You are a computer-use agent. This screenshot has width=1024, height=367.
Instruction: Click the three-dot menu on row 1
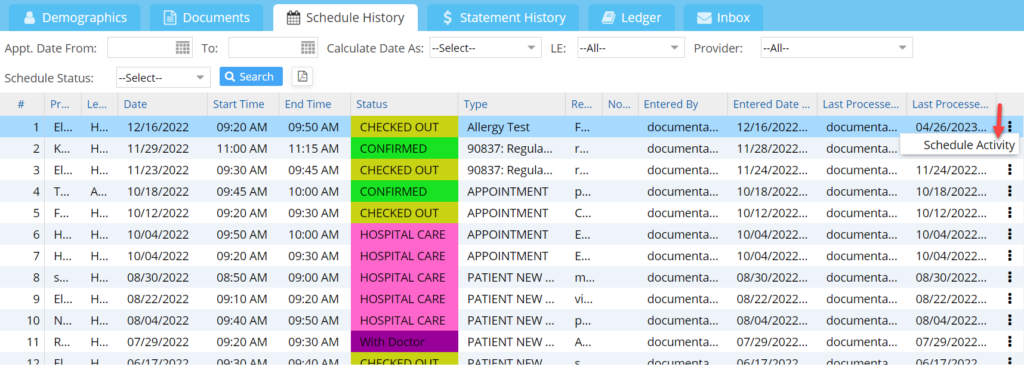1010,127
